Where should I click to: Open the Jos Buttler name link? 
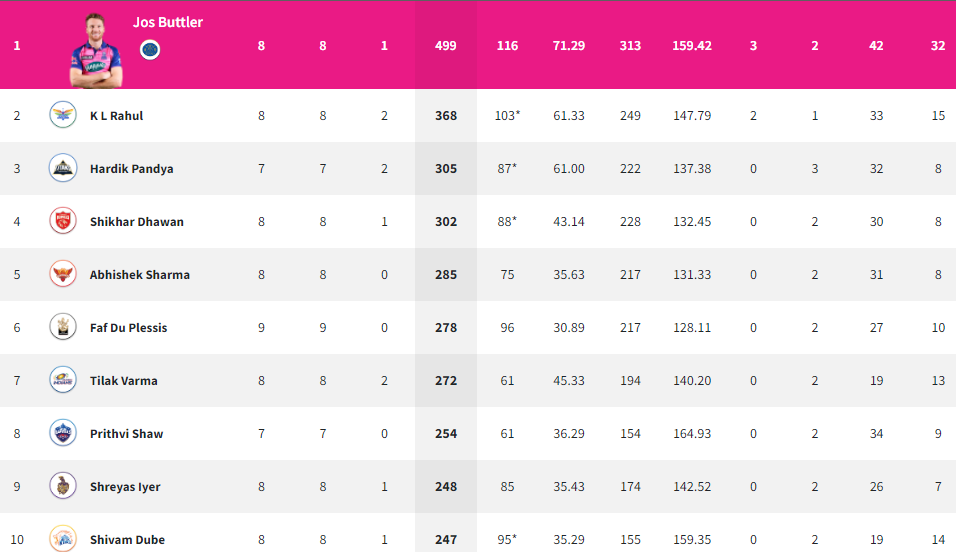pos(168,22)
